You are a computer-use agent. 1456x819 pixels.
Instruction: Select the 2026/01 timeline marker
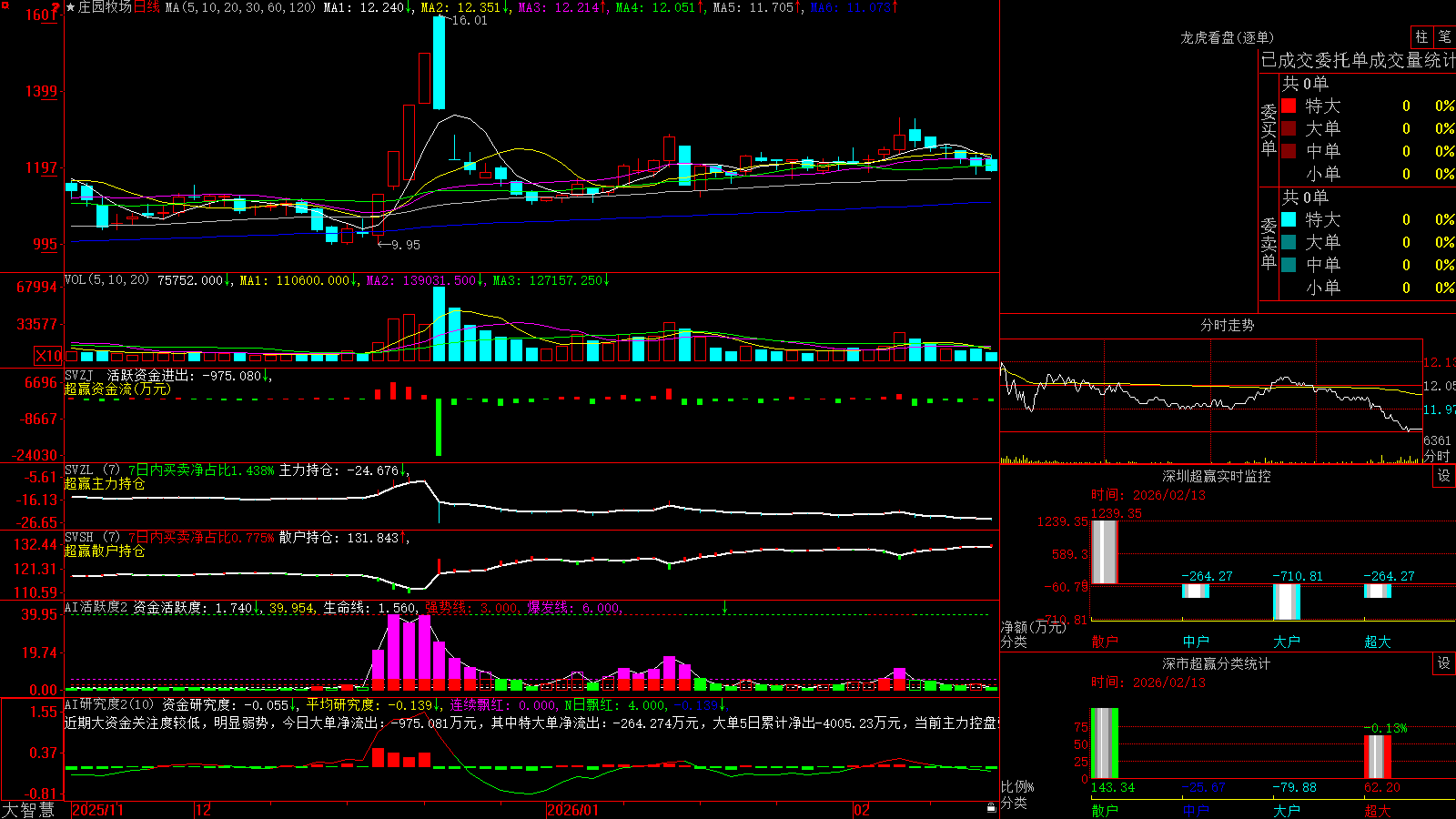pos(572,810)
